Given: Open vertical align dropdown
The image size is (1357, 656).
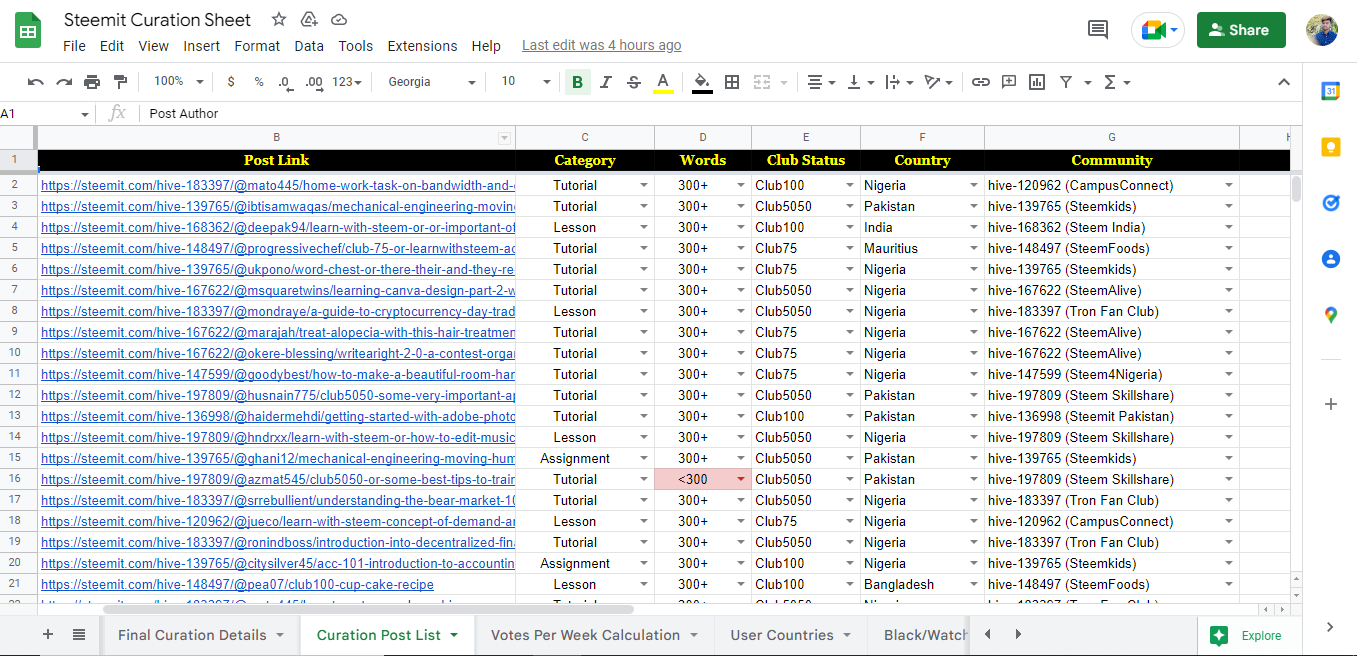Looking at the screenshot, I should click(x=860, y=82).
